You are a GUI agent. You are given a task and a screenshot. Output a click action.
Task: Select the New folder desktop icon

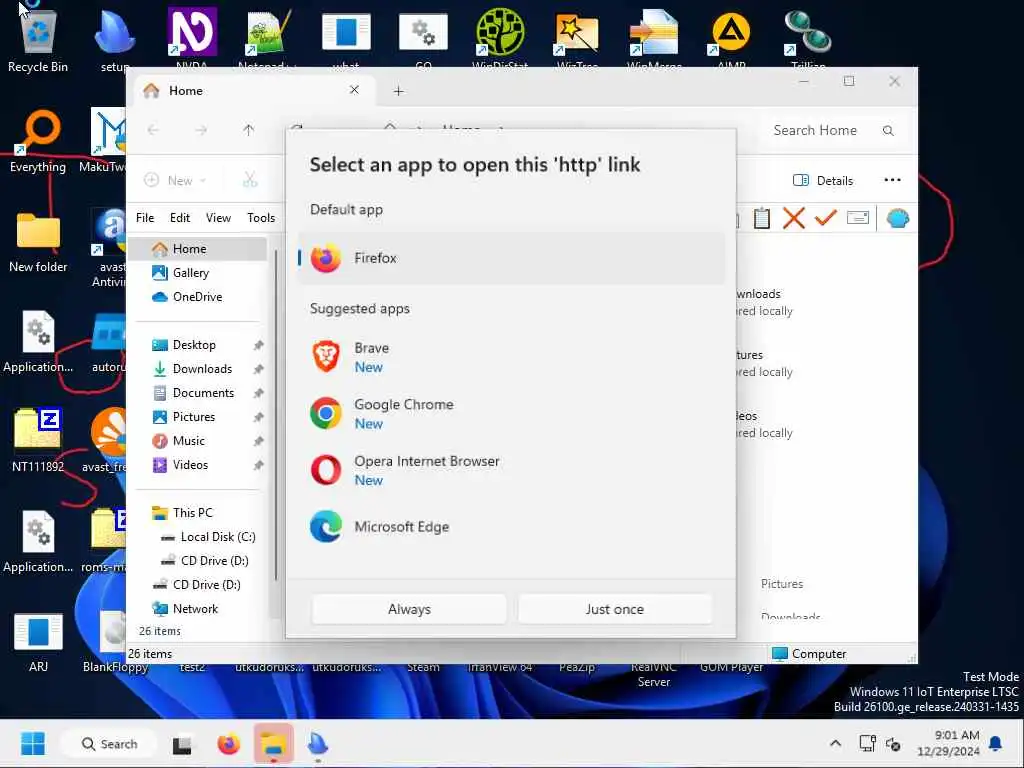(38, 242)
